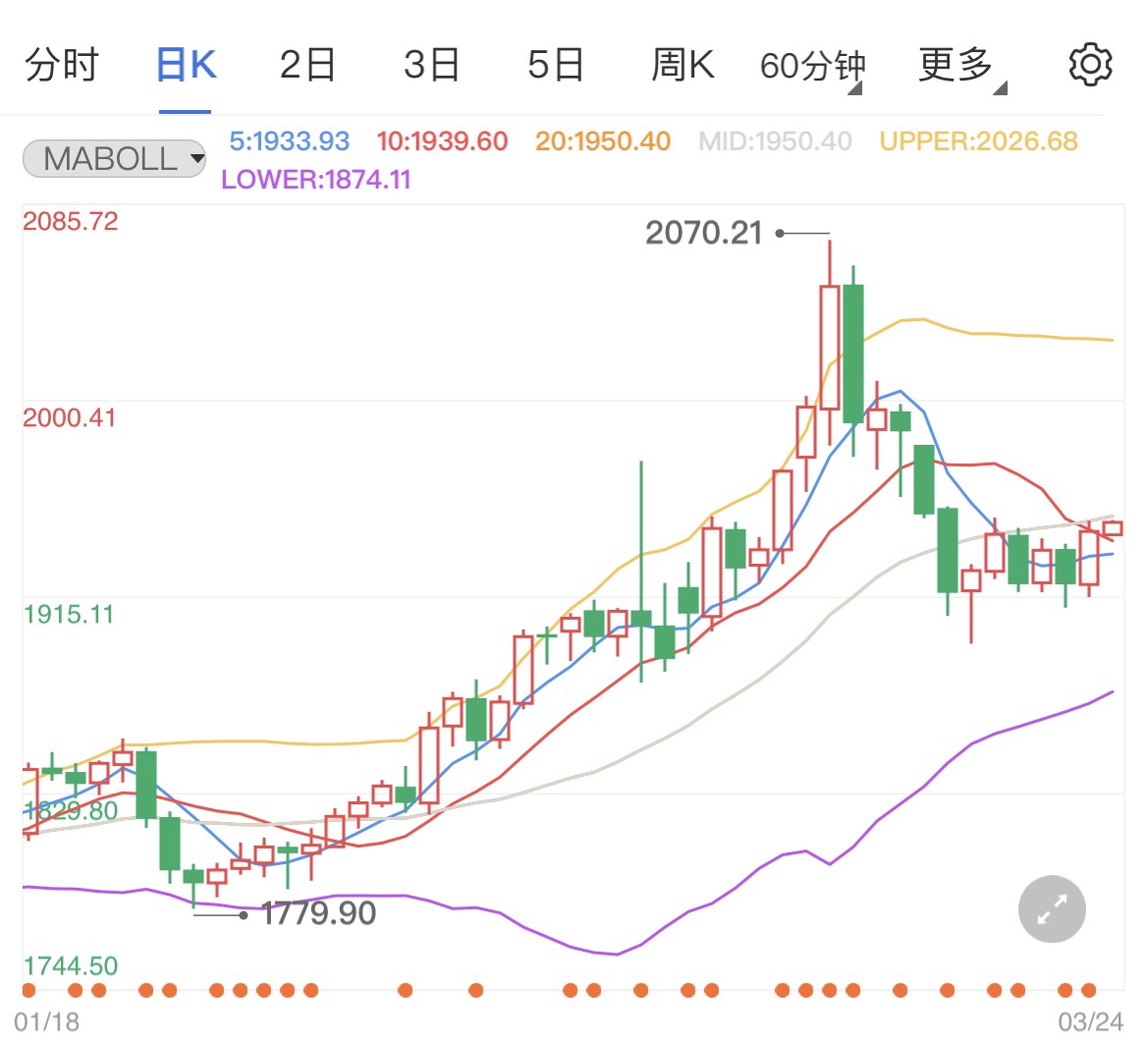Viewport: 1148px width, 1040px height.
Task: Switch to the 2日 chart view
Action: pos(307,65)
